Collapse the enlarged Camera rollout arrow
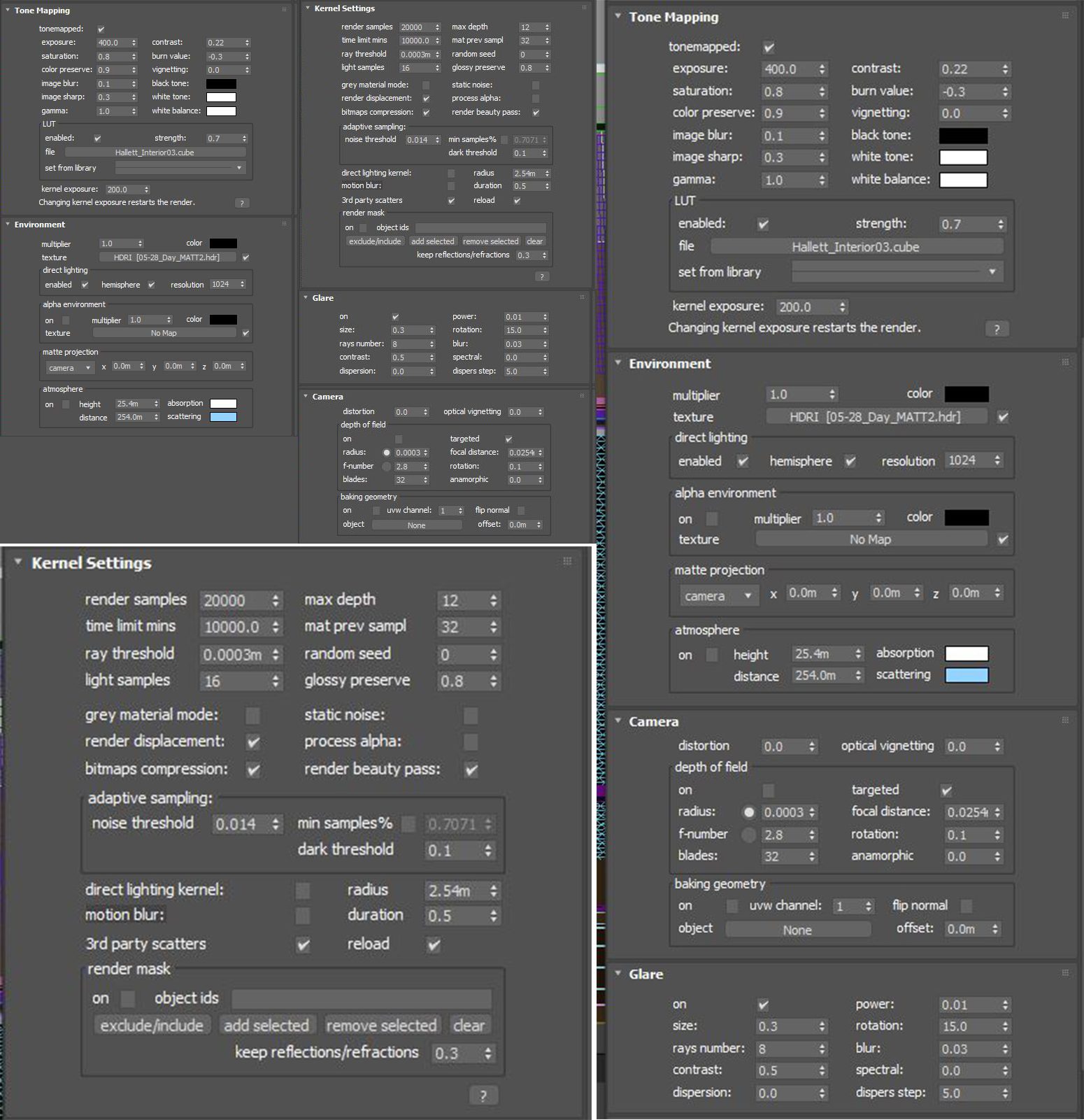Image resolution: width=1084 pixels, height=1120 pixels. (x=618, y=721)
